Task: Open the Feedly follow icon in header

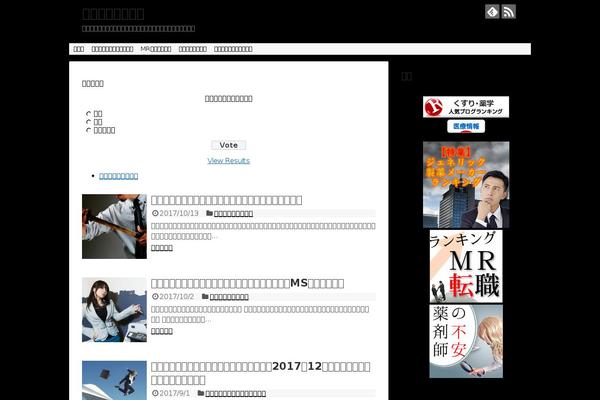Action: pyautogui.click(x=492, y=11)
